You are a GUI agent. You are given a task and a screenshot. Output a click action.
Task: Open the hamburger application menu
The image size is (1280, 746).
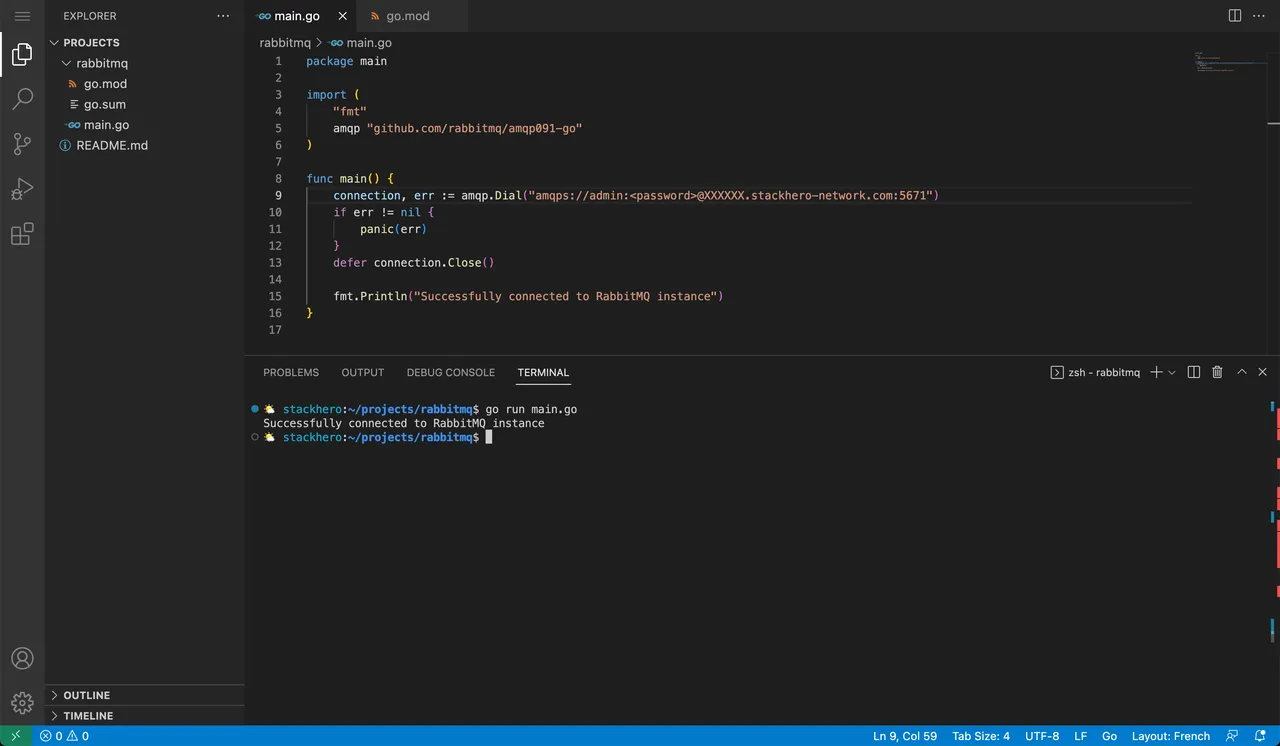point(22,16)
